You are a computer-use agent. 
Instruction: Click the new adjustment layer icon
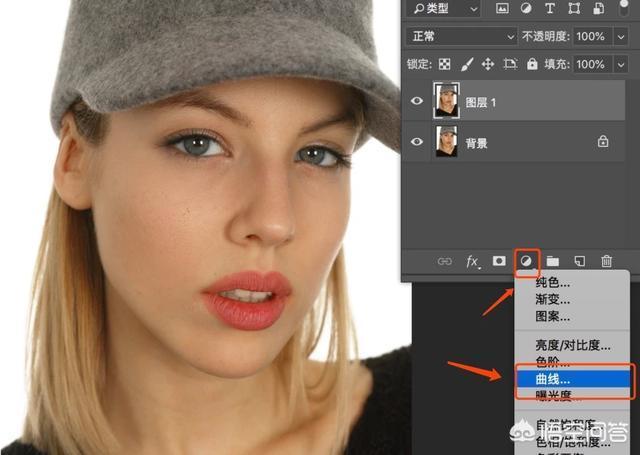(x=526, y=262)
